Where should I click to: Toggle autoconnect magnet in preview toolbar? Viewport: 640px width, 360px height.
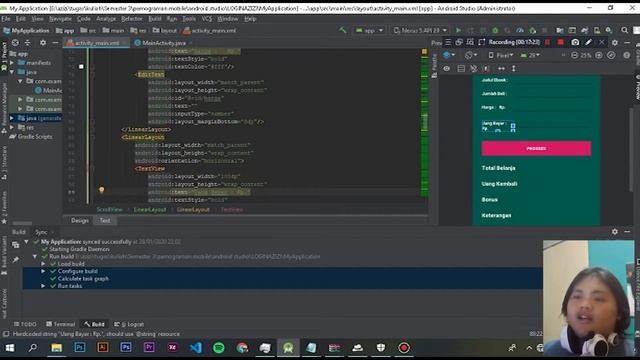coord(473,69)
